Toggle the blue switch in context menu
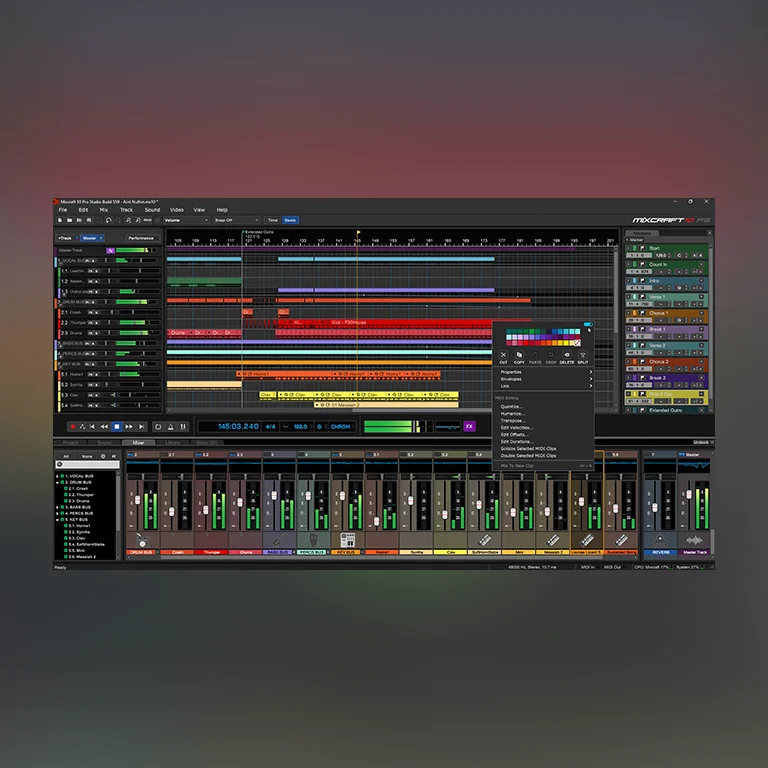 click(x=587, y=325)
